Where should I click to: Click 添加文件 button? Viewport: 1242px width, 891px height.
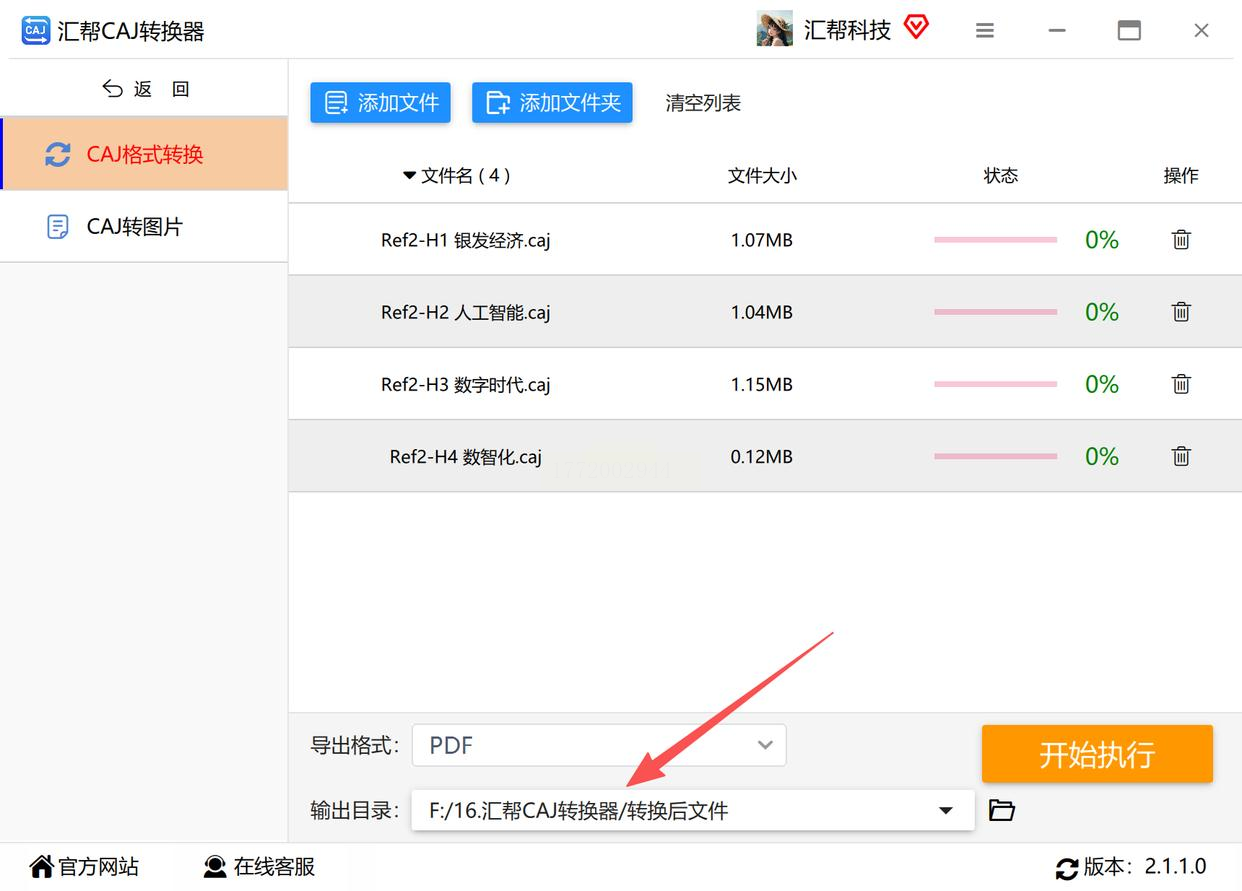[x=380, y=103]
